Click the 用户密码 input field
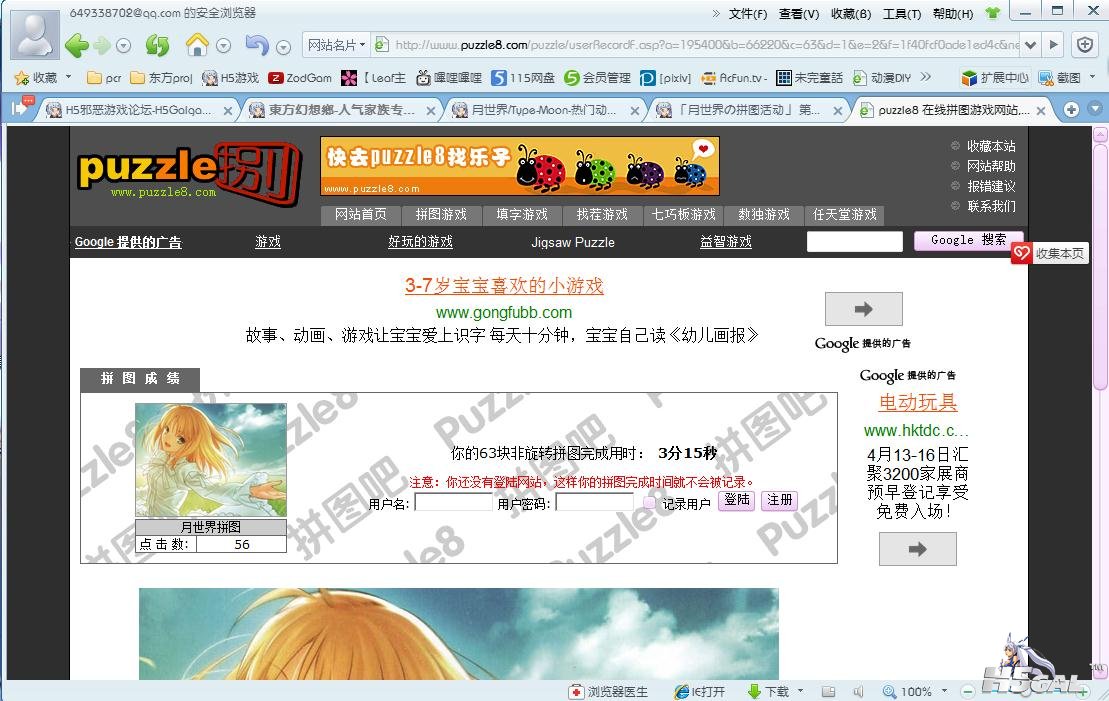Viewport: 1109px width, 701px height. (595, 503)
